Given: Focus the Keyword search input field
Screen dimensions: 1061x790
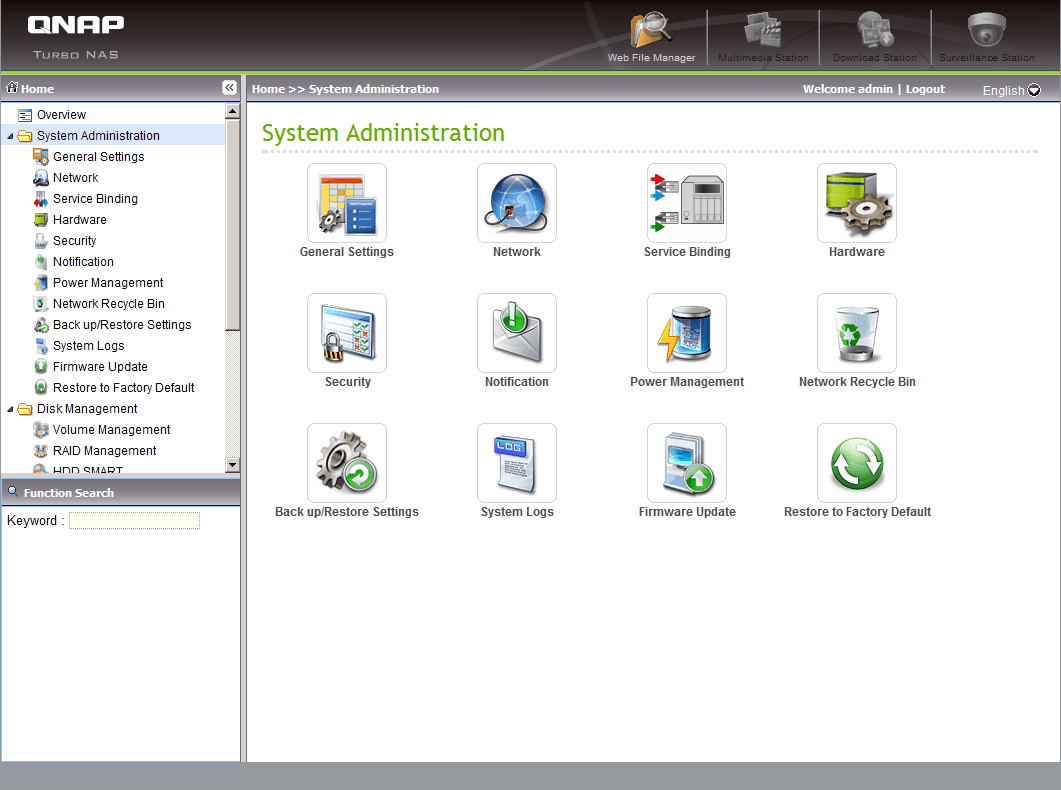Looking at the screenshot, I should pos(134,520).
